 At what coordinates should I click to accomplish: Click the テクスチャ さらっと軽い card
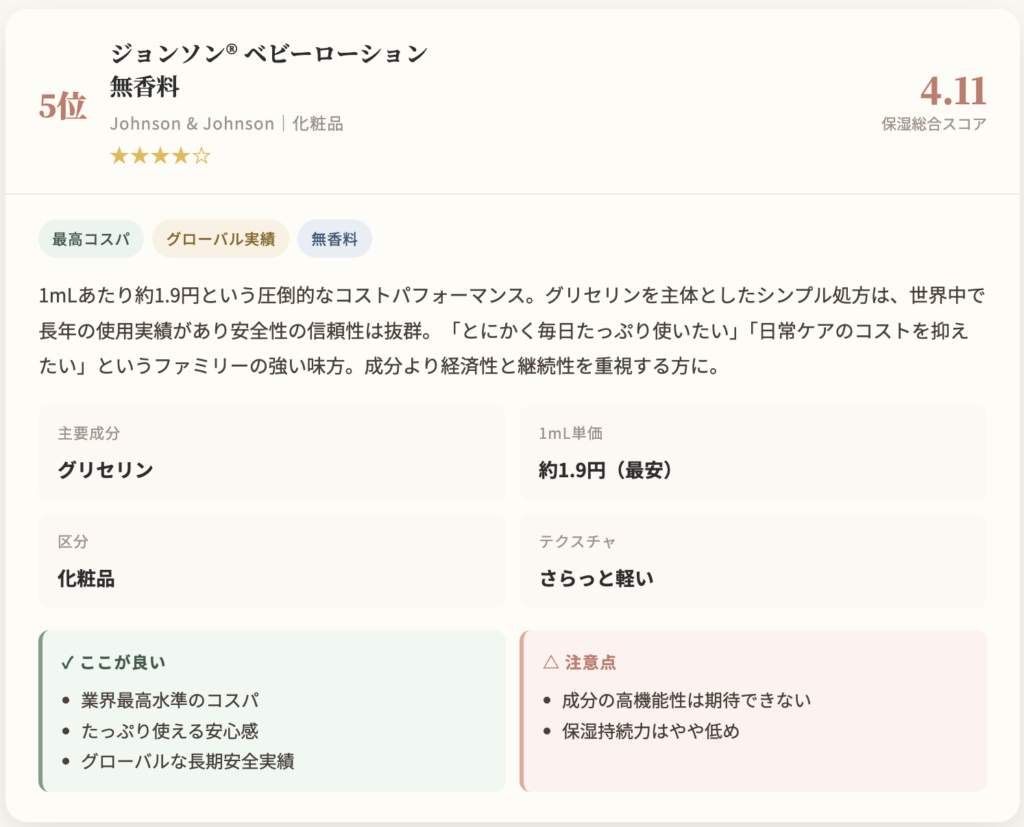tap(752, 560)
